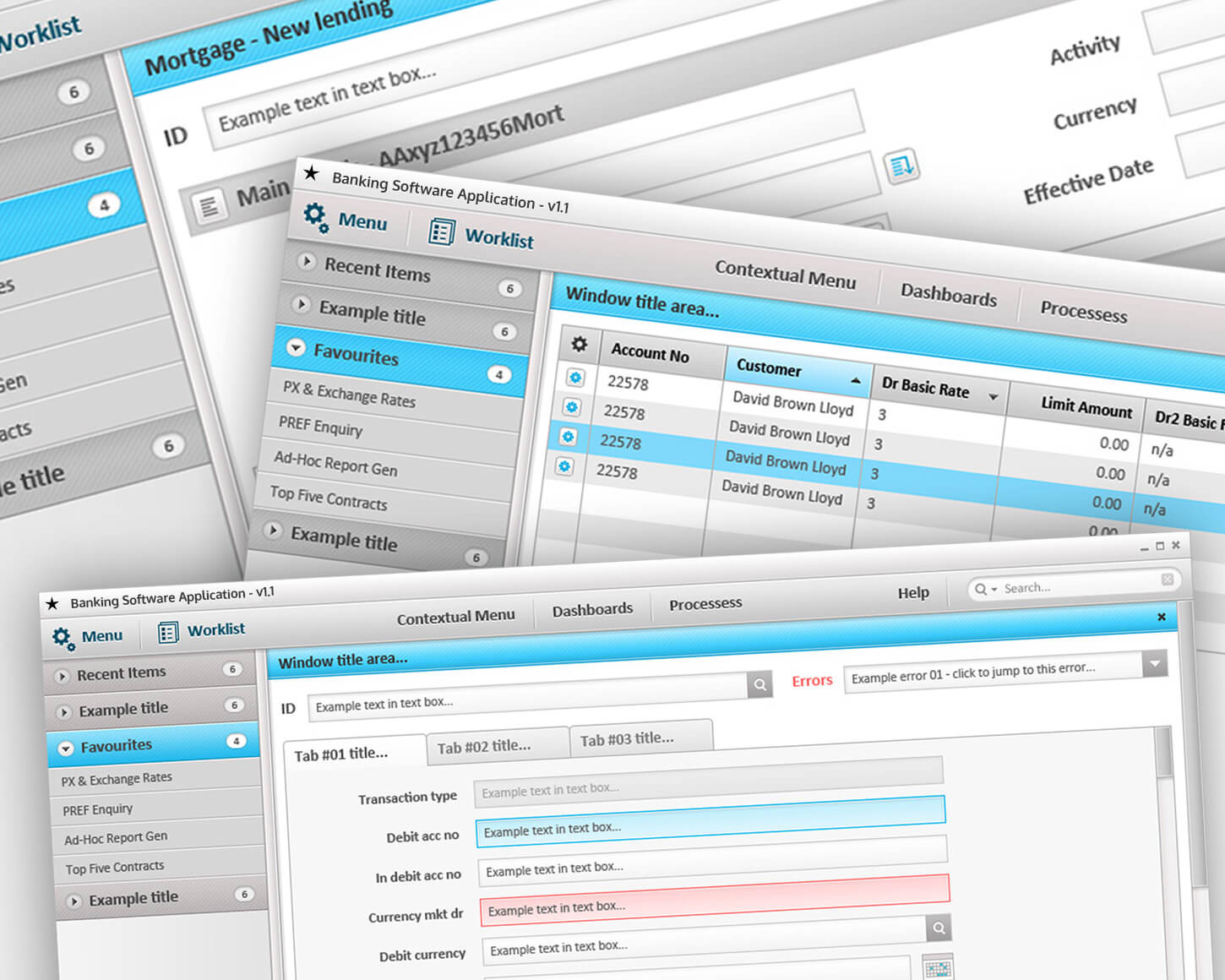
Task: Click the Debit acc no text field
Action: [710, 822]
